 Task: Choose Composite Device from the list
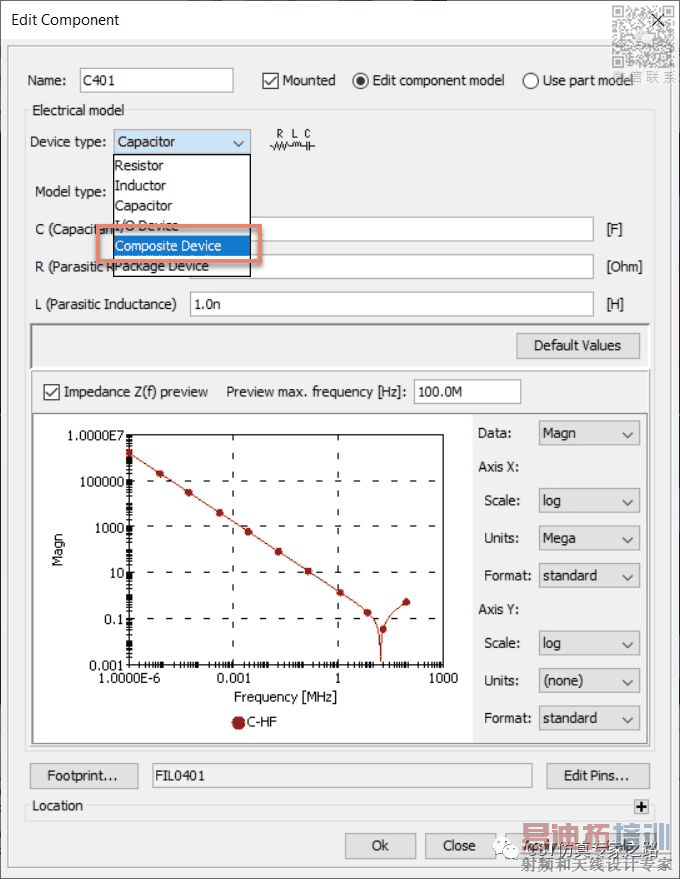click(x=182, y=246)
